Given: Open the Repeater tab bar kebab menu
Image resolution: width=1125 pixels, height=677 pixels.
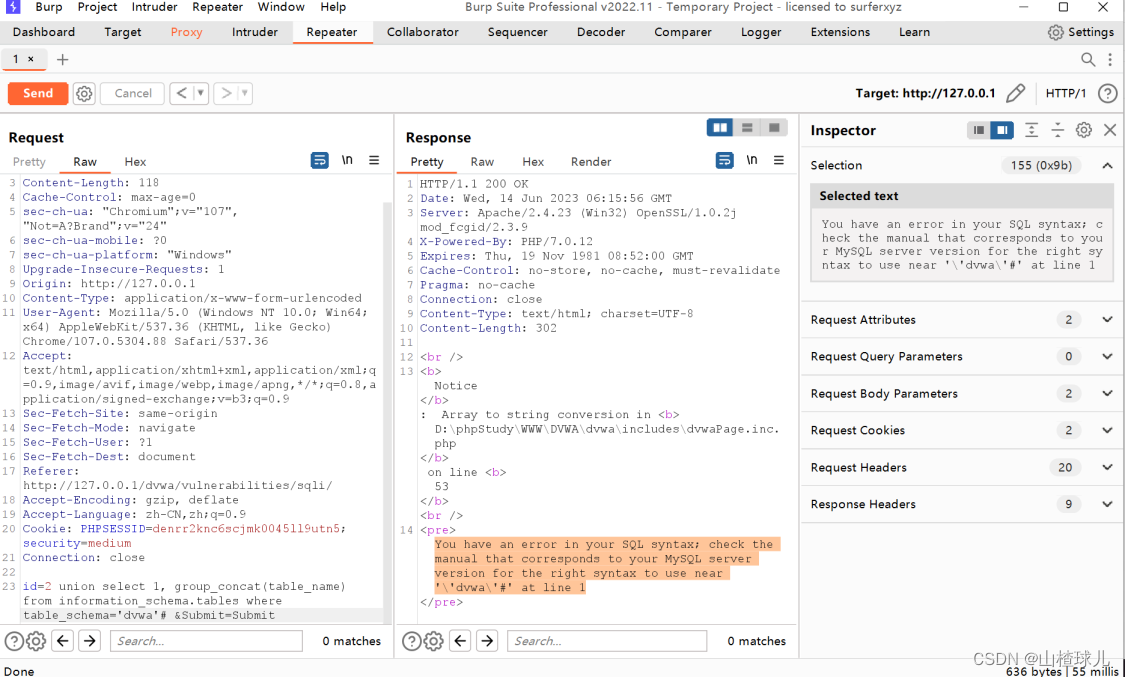Looking at the screenshot, I should pos(1110,60).
